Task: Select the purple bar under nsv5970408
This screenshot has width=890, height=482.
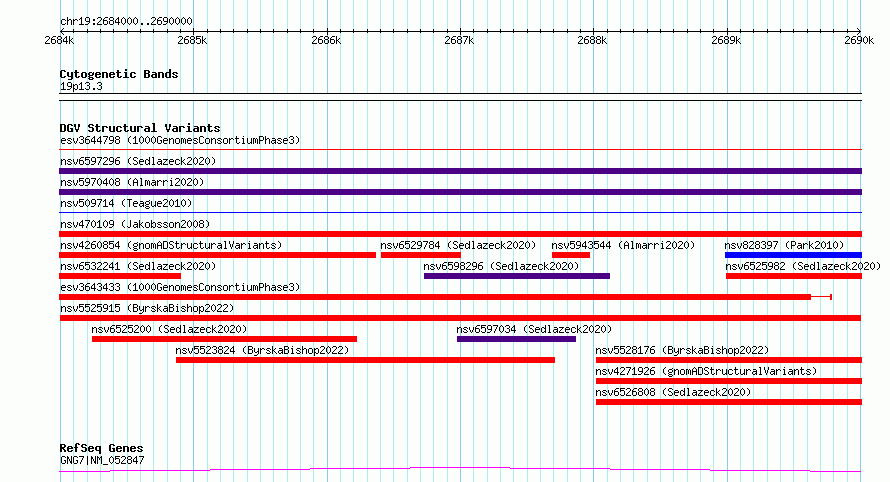Action: (460, 192)
